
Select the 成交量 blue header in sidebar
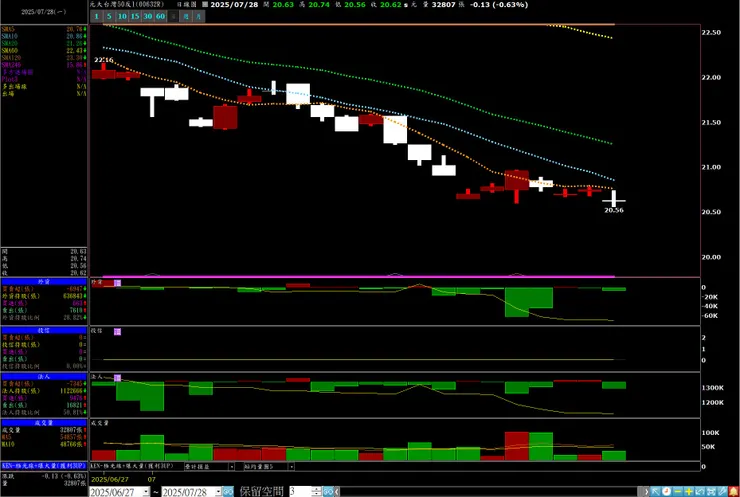pyautogui.click(x=44, y=423)
